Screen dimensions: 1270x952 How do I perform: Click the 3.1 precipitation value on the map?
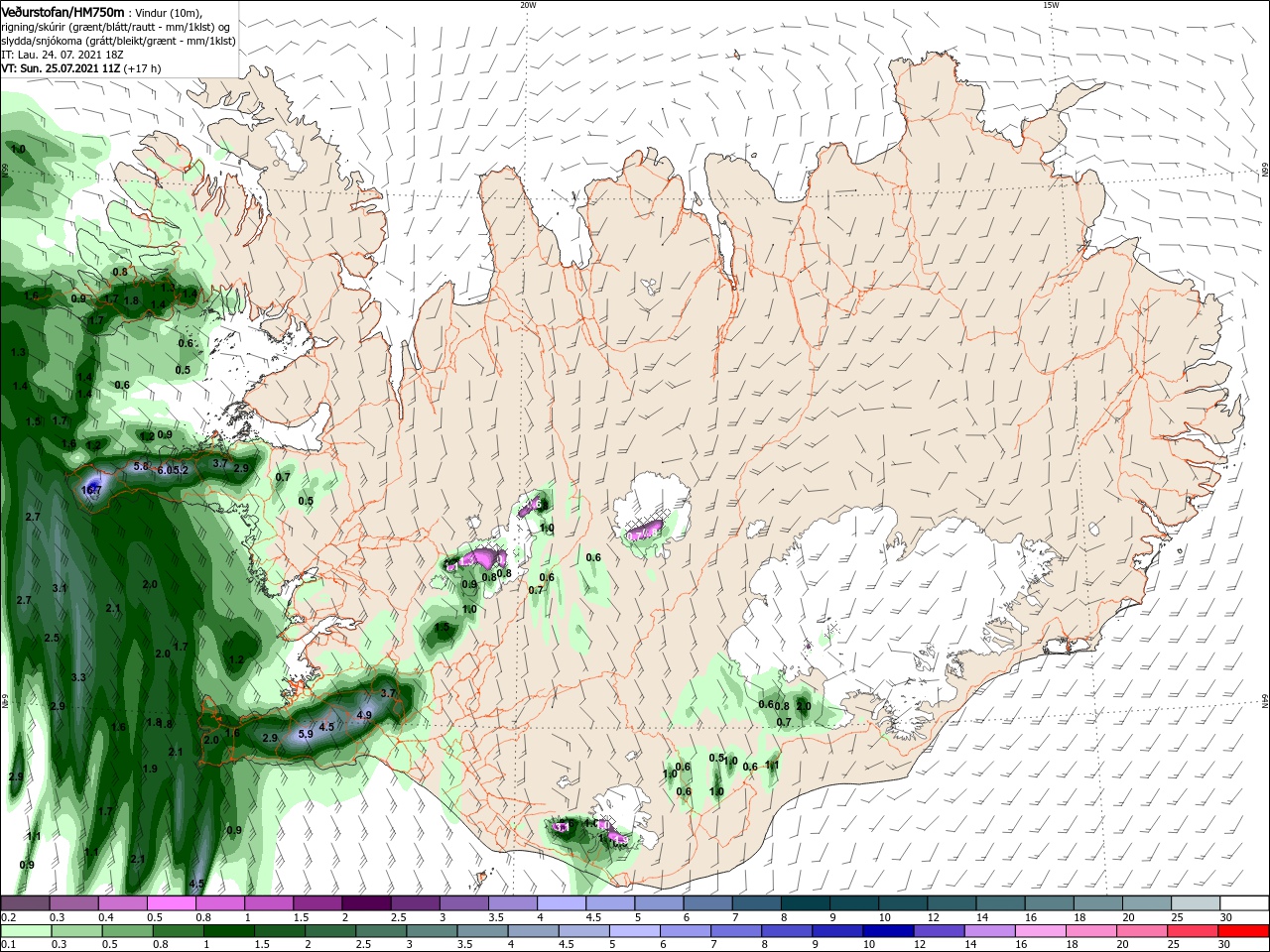click(60, 588)
